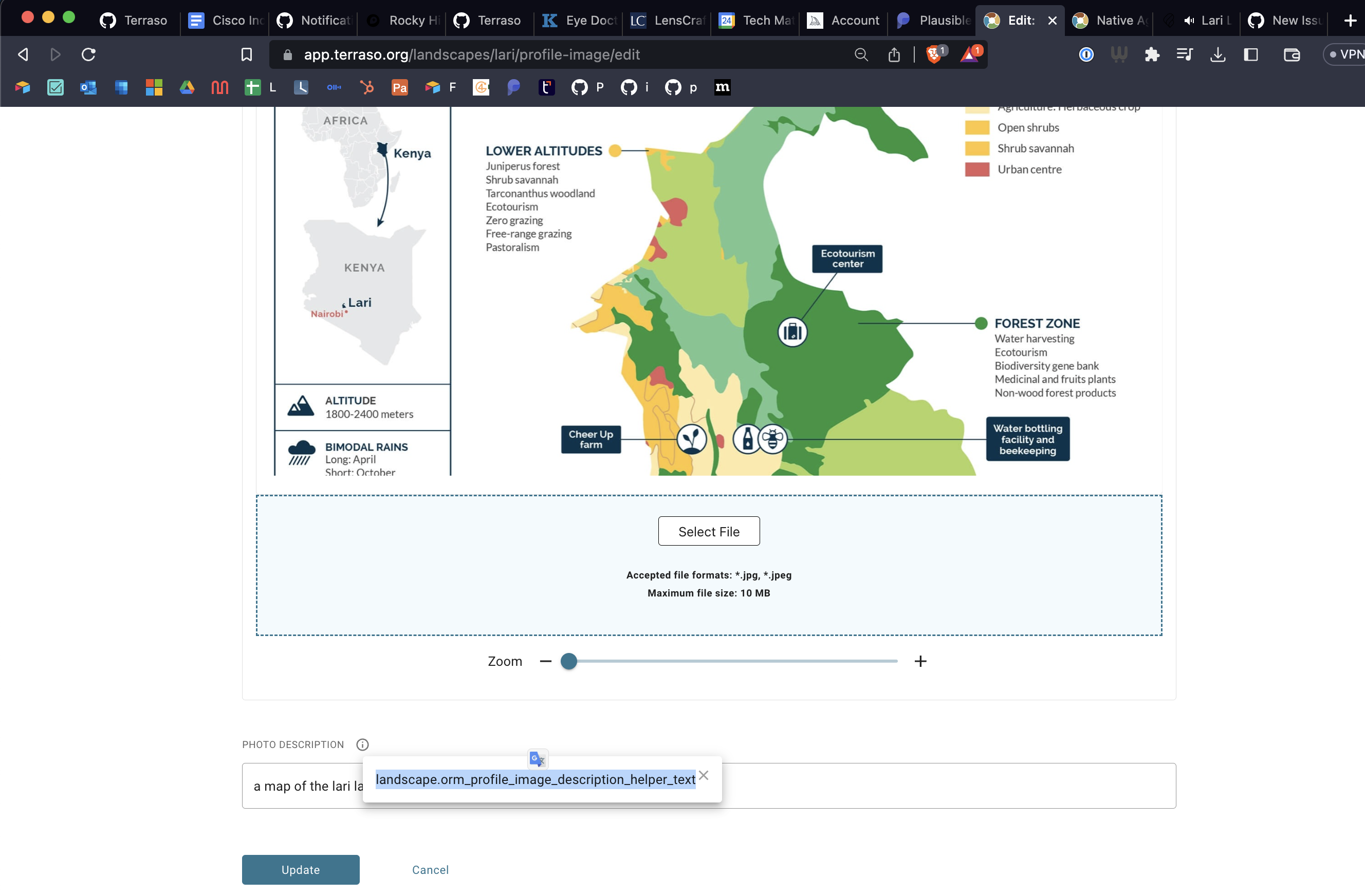Reload the page with refresh icon

click(88, 54)
